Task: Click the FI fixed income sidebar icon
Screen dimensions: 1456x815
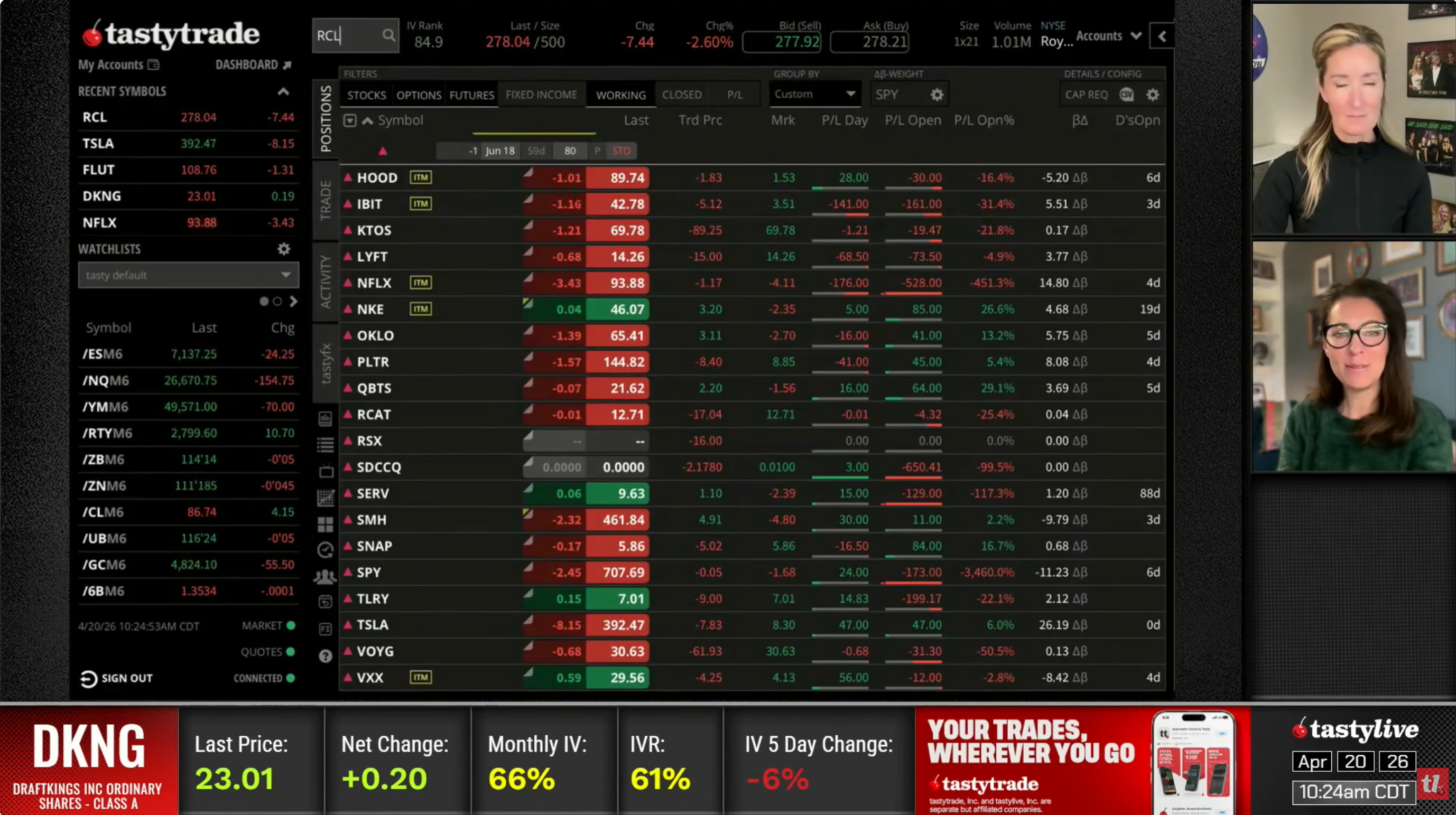Action: [x=326, y=629]
